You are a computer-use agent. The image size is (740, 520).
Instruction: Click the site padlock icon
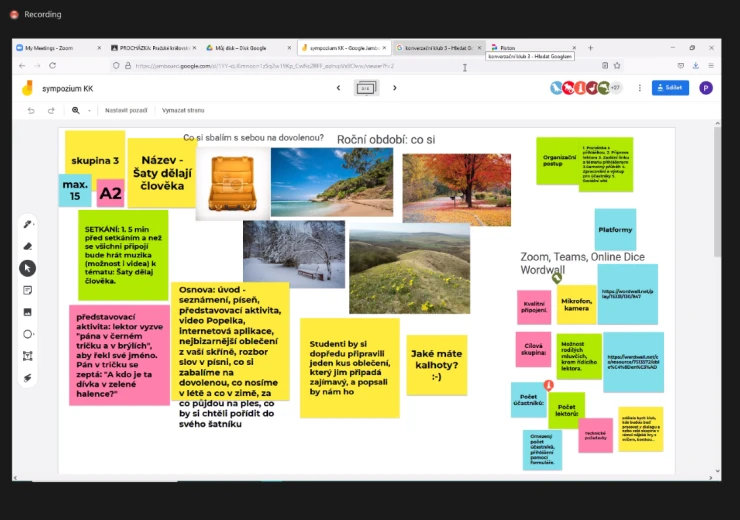(x=127, y=66)
